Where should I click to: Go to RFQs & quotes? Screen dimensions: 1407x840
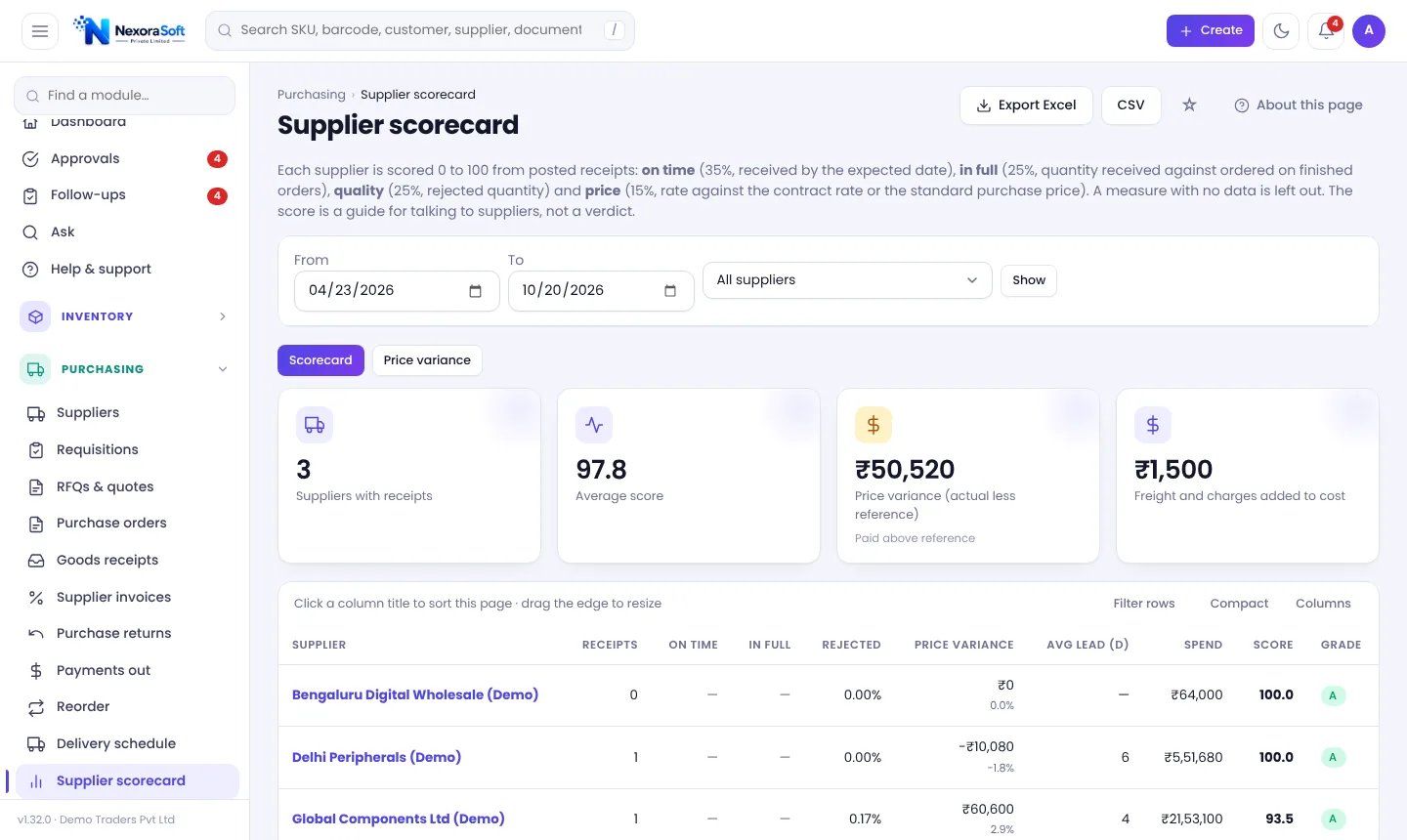127,486
